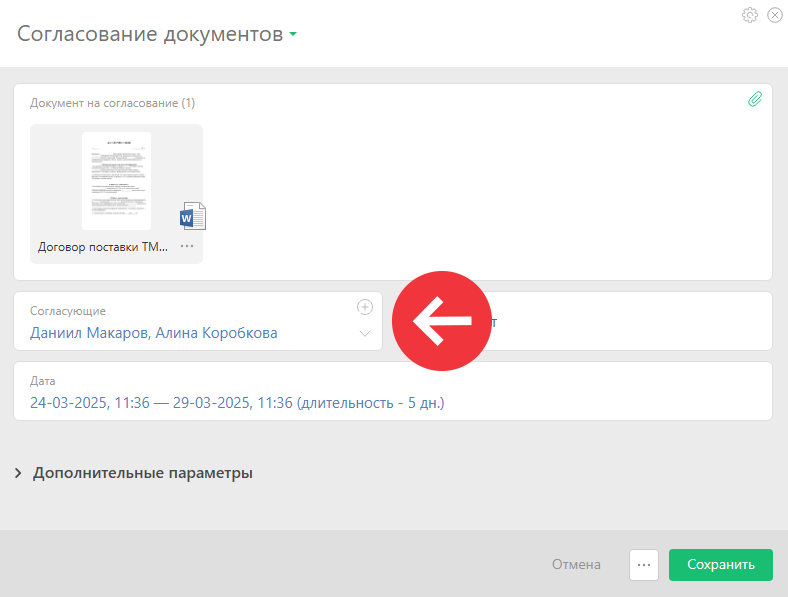Viewport: 788px width, 597px height.
Task: Expand the Согласующие dropdown chevron
Action: (x=365, y=334)
